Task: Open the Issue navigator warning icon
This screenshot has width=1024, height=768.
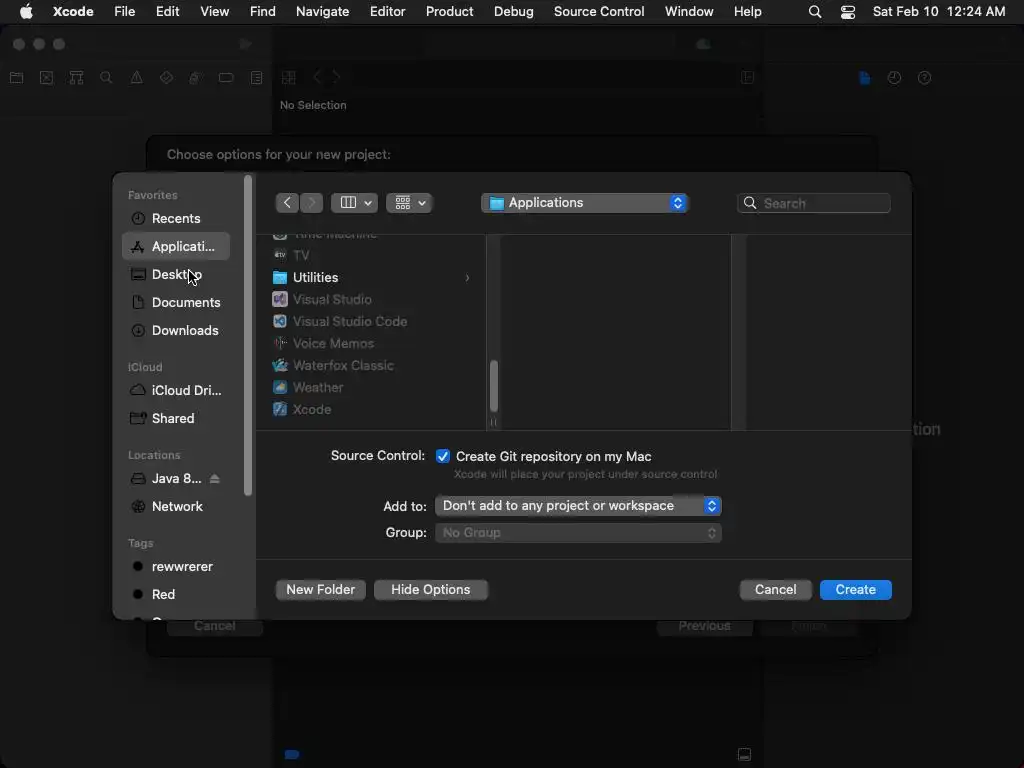Action: coord(136,78)
